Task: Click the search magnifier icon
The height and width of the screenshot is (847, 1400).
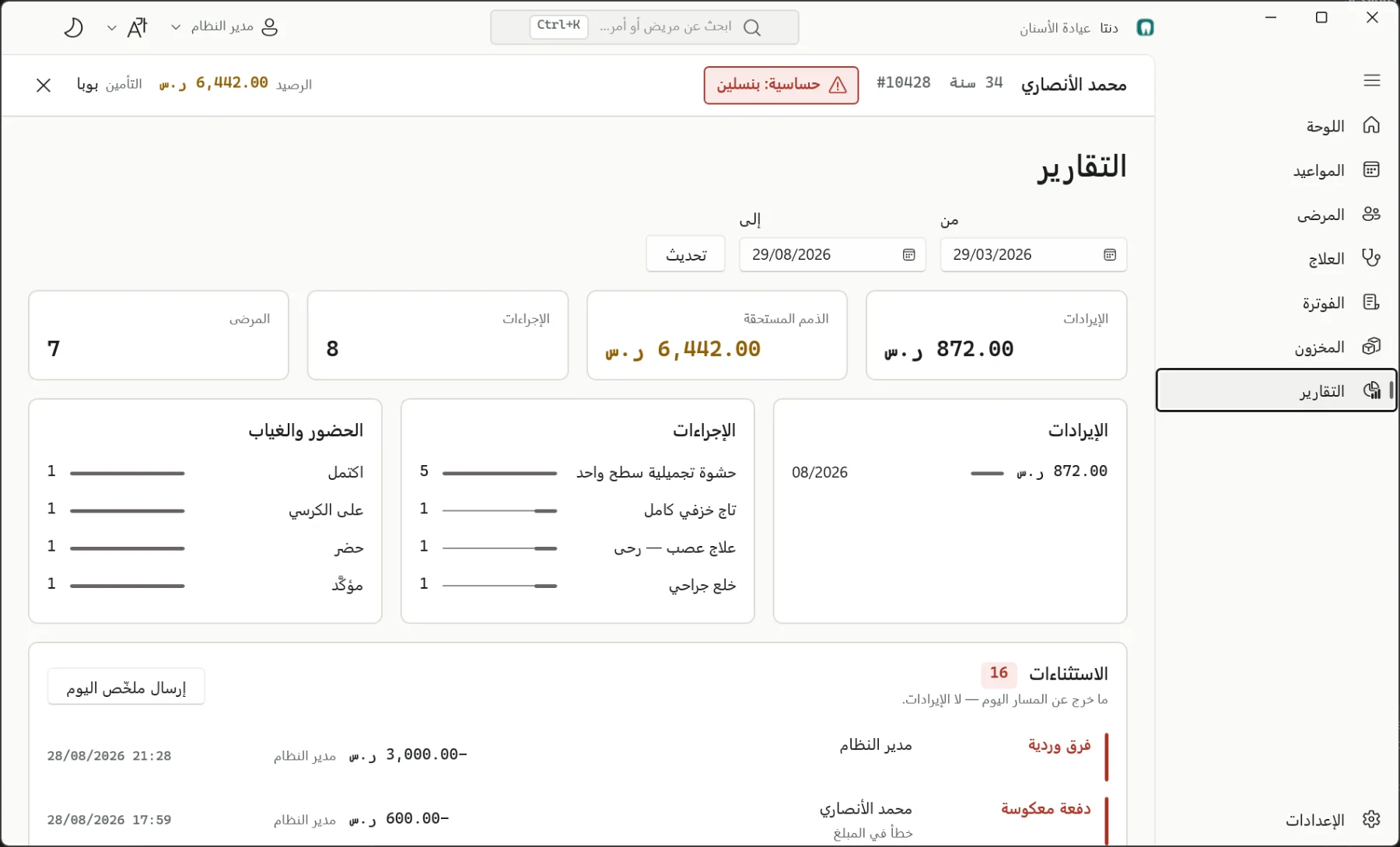Action: (x=752, y=27)
